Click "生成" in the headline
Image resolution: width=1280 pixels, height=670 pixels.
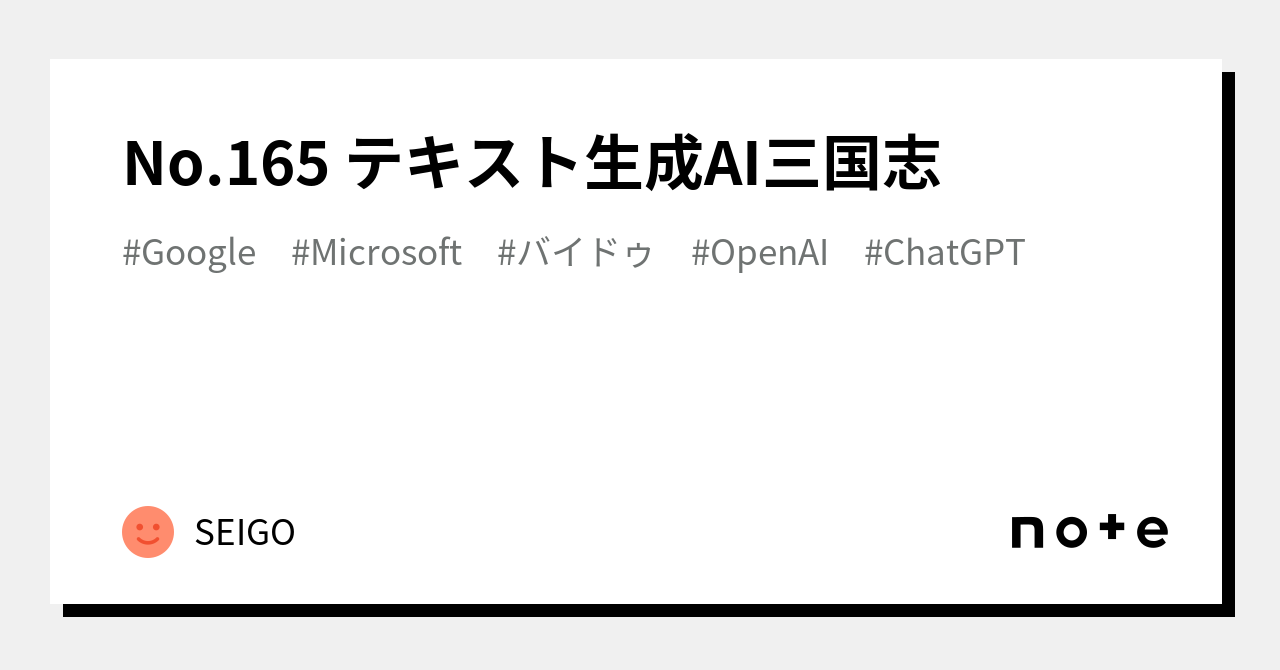pyautogui.click(x=640, y=164)
